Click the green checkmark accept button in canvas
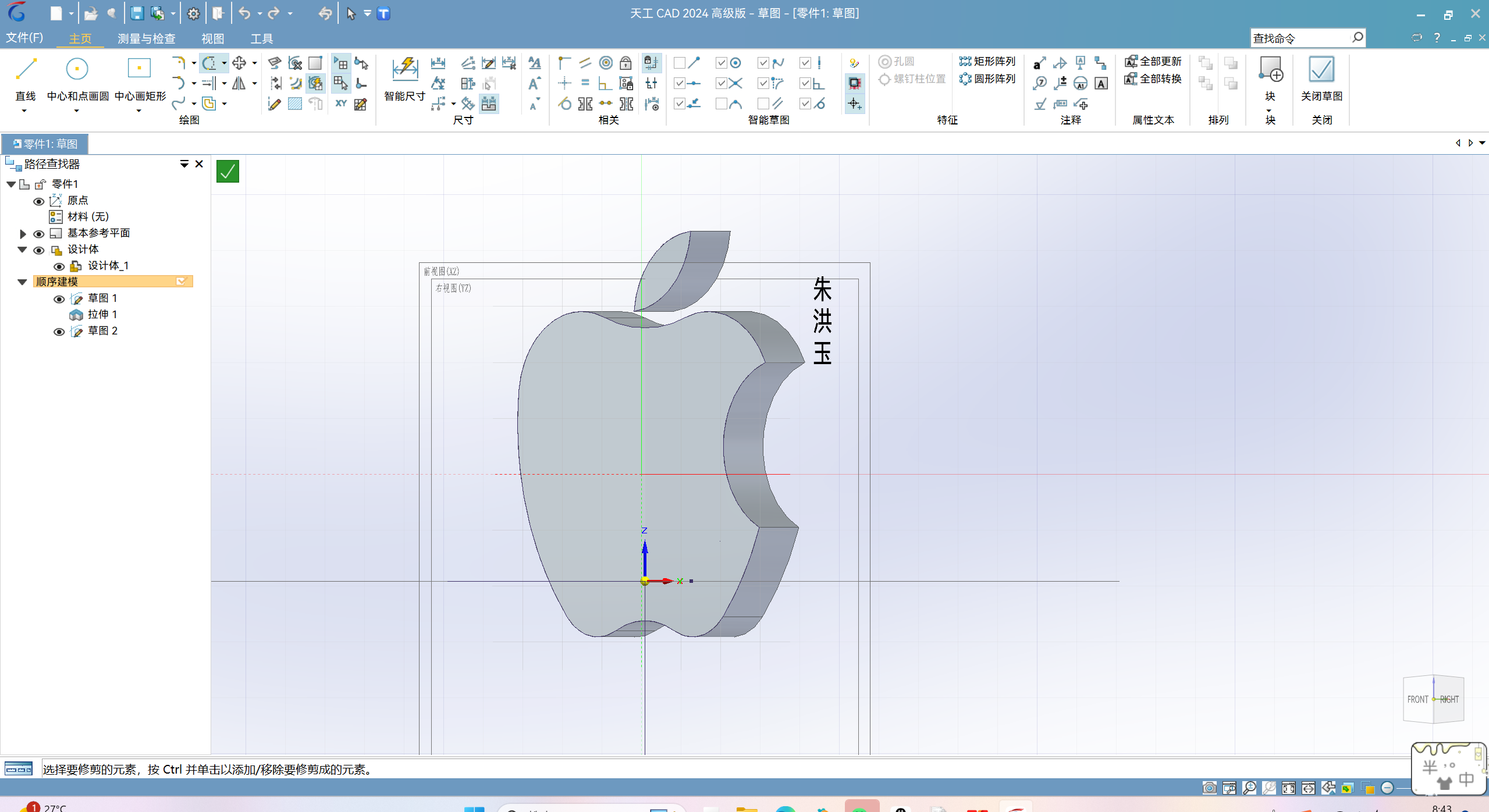This screenshot has height=812, width=1489. [228, 171]
